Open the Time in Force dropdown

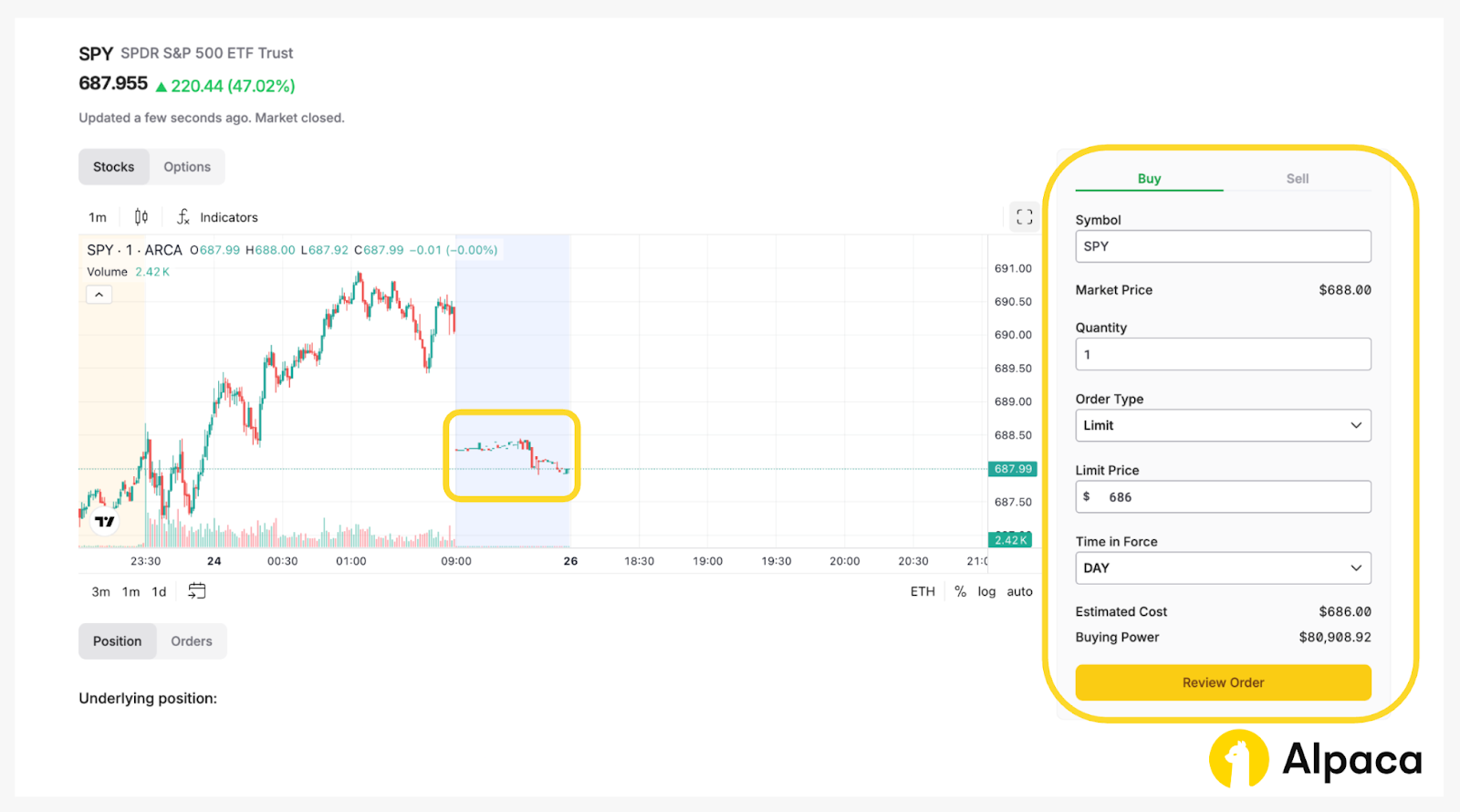coord(1223,567)
